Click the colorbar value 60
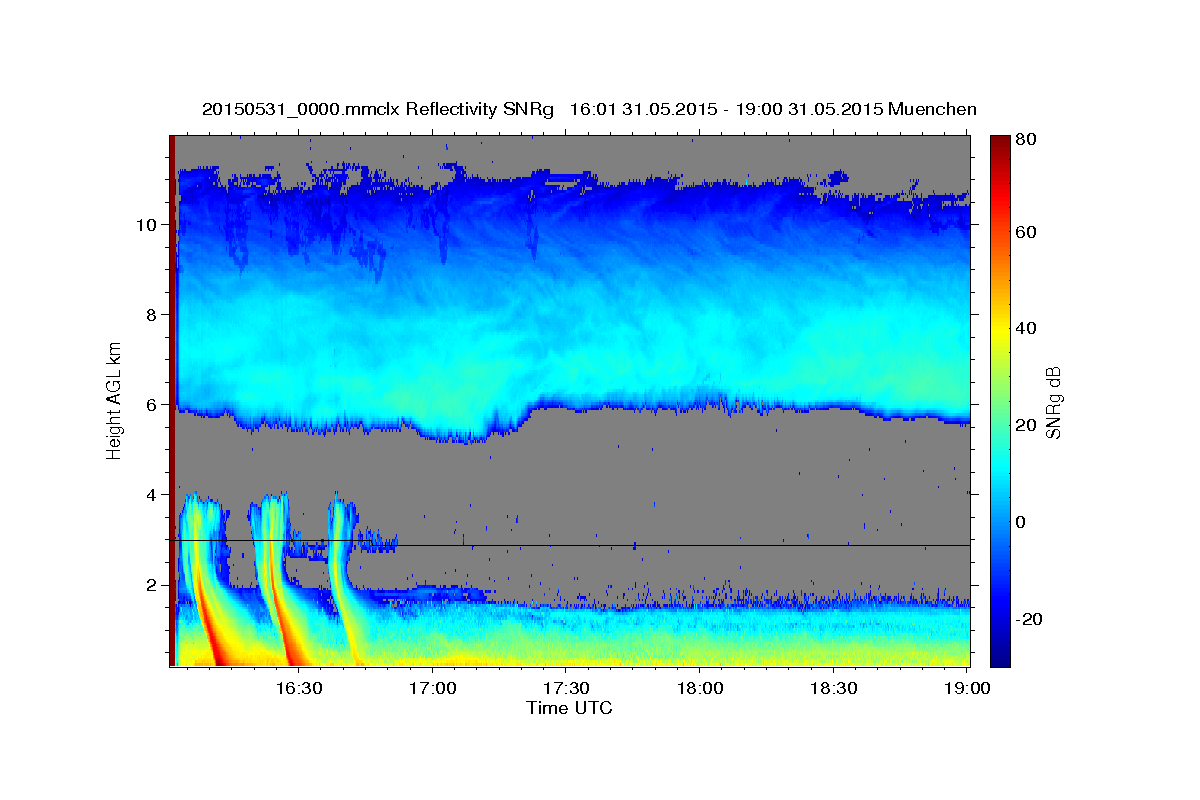The width and height of the screenshot is (1200, 800). 1025,232
